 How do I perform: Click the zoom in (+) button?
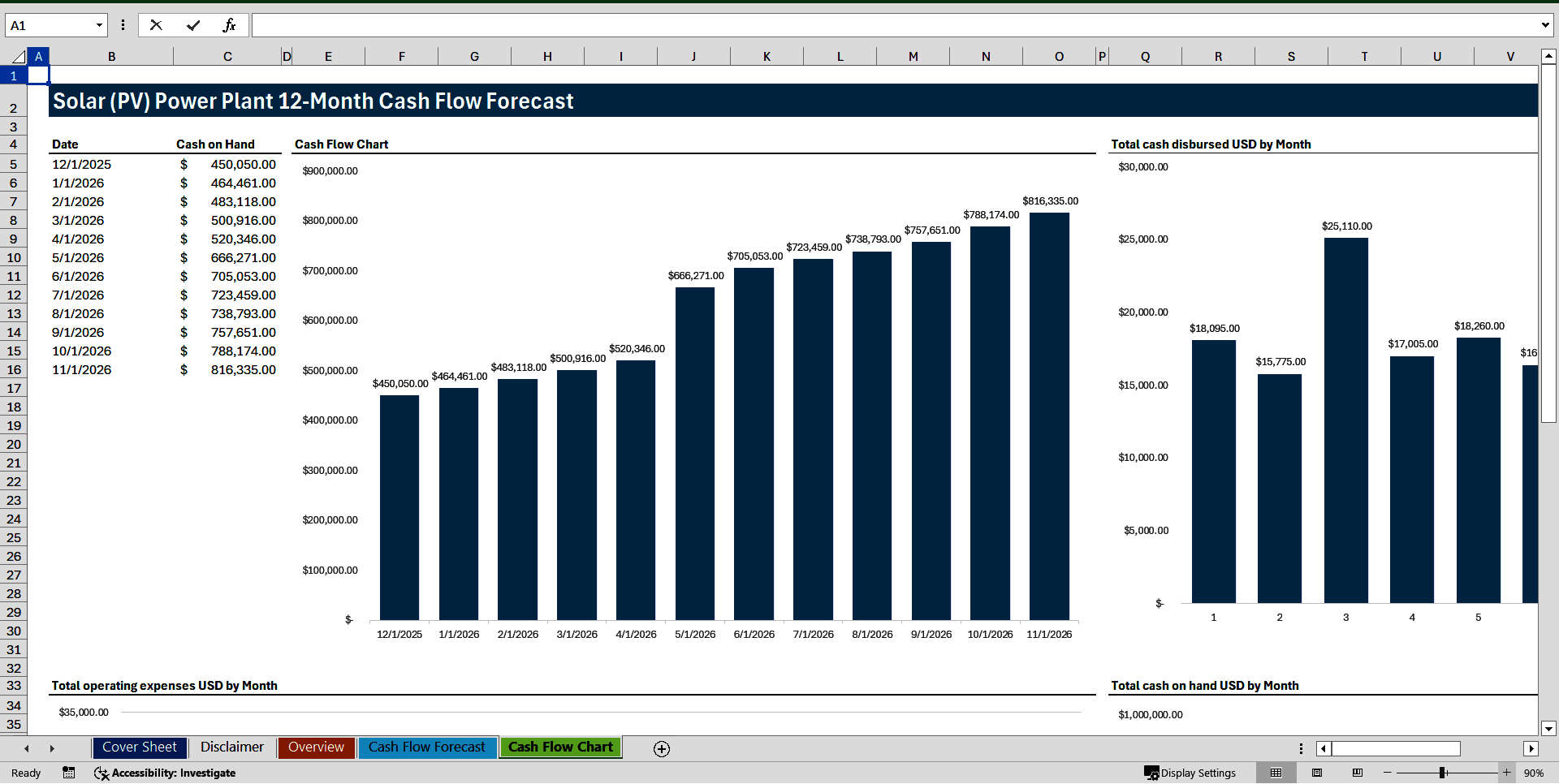(1508, 773)
